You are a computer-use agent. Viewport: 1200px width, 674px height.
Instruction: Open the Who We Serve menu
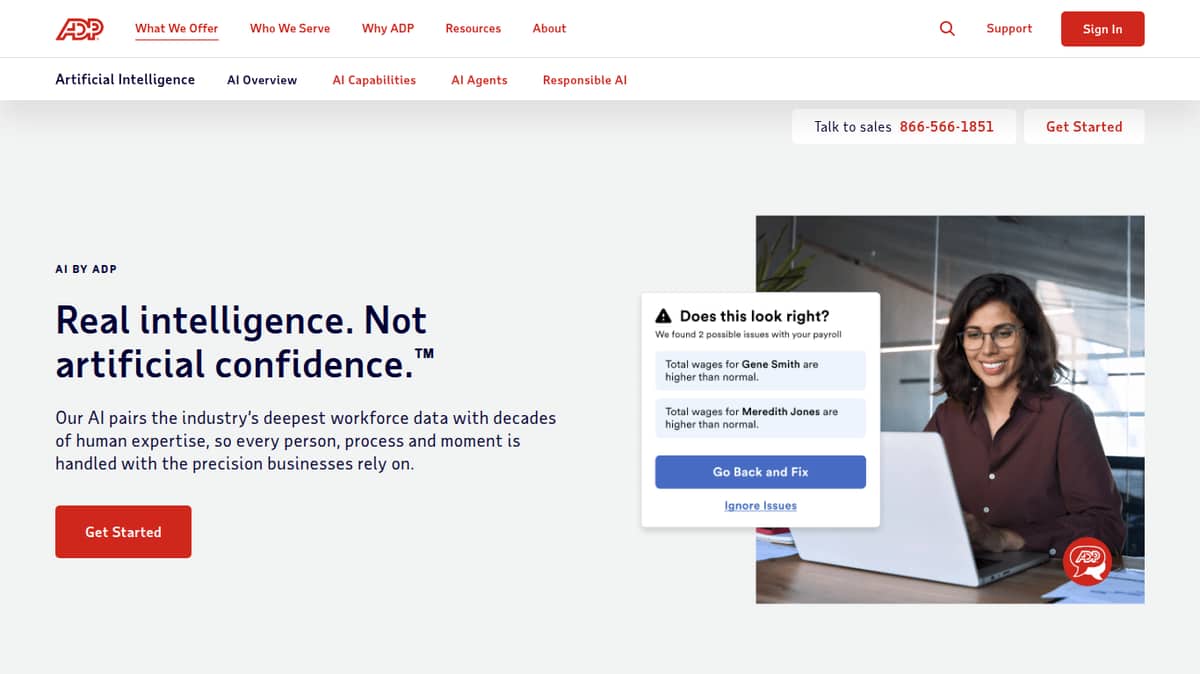290,28
